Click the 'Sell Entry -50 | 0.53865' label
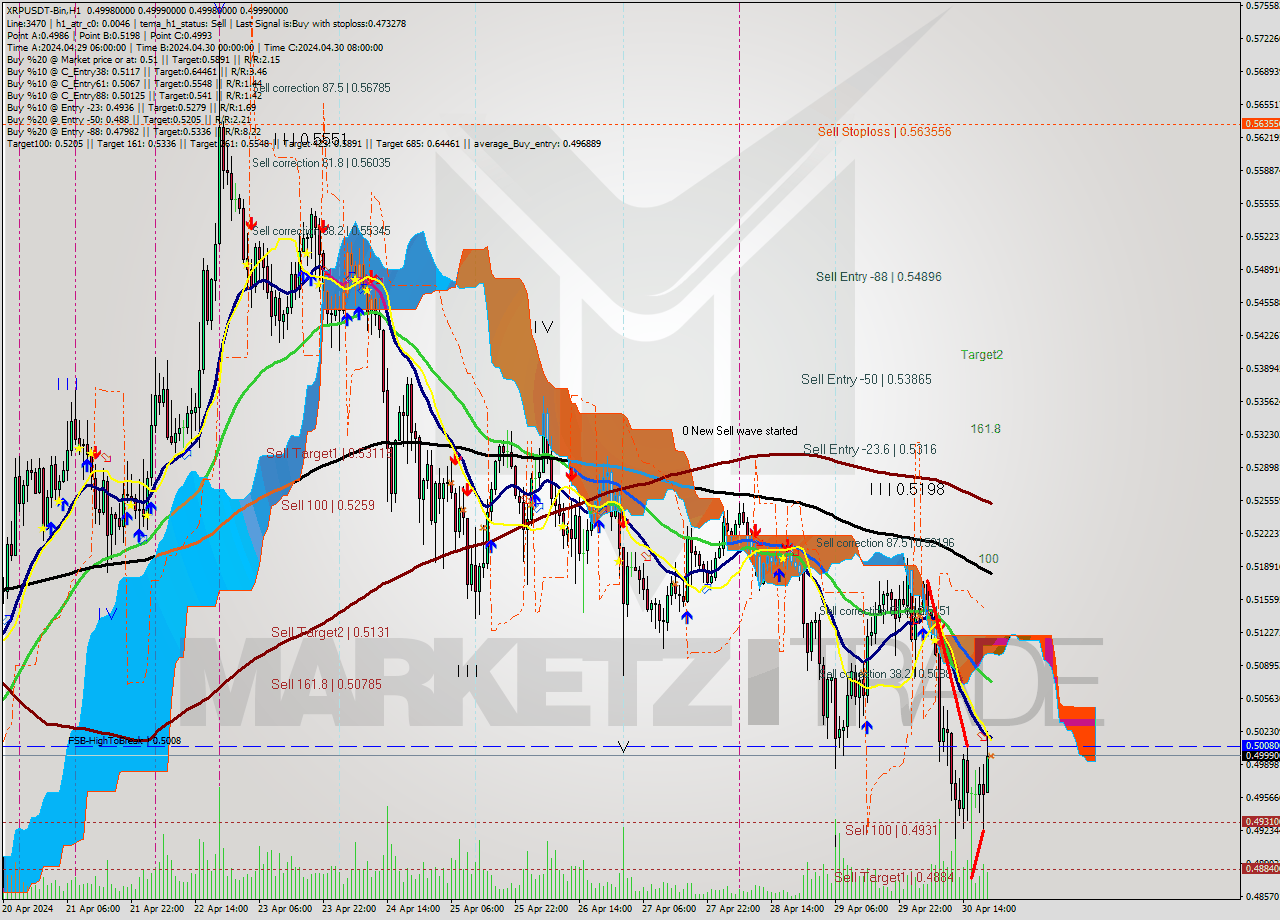Screen dimensions: 1280x920 pyautogui.click(x=866, y=380)
